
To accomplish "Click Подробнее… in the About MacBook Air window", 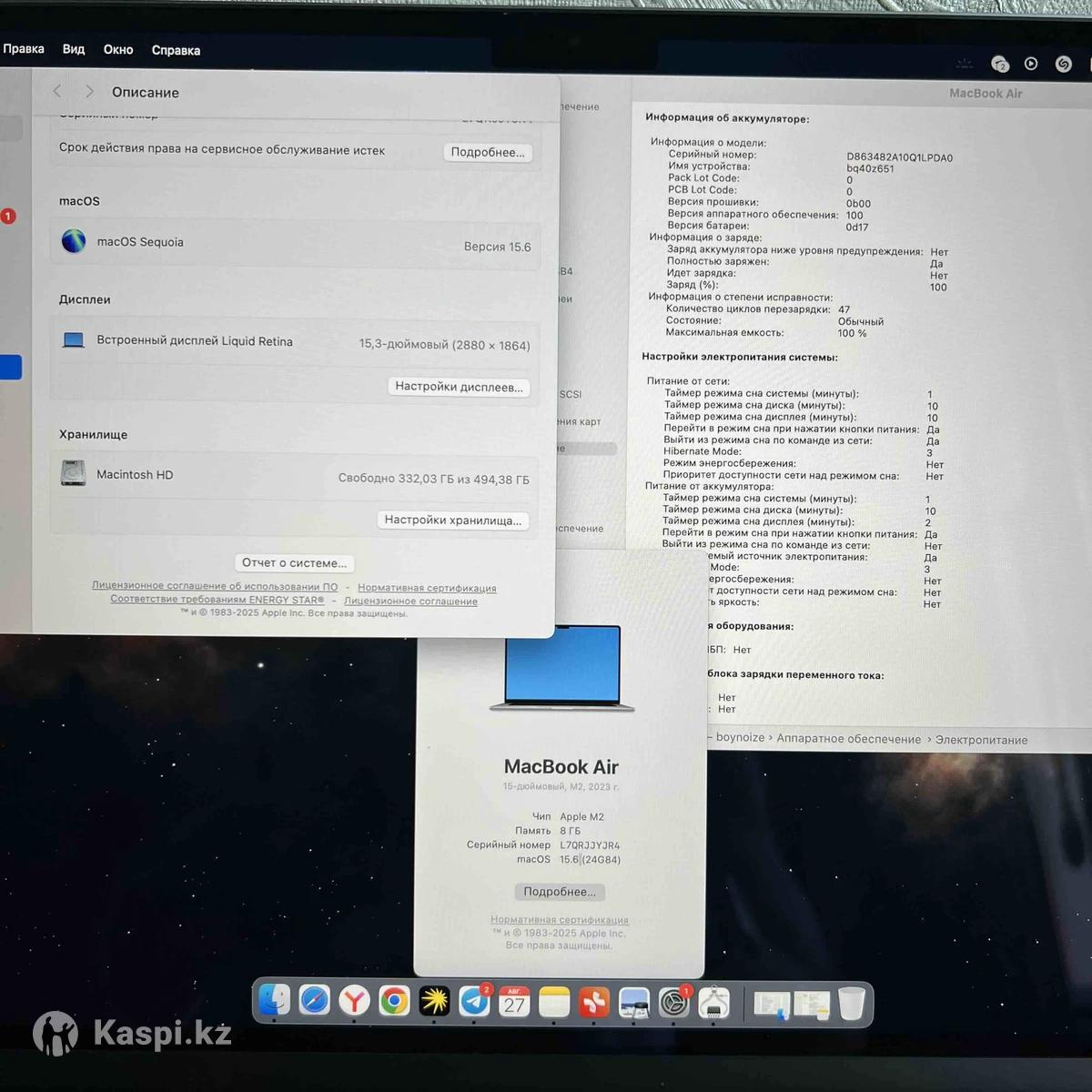I will (x=560, y=892).
